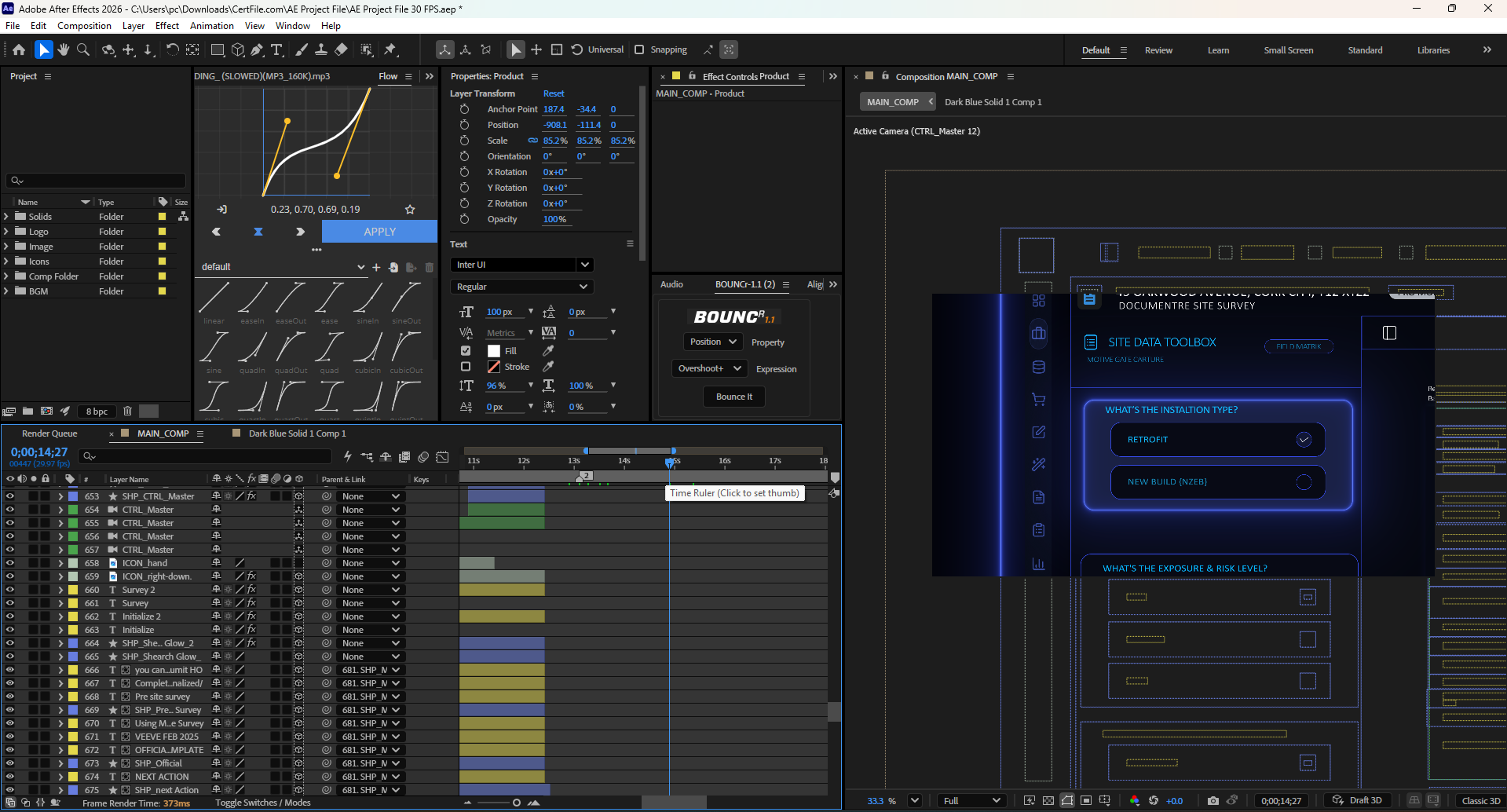1507x812 pixels.
Task: Take a snapshot with the camera icon
Action: (1213, 800)
